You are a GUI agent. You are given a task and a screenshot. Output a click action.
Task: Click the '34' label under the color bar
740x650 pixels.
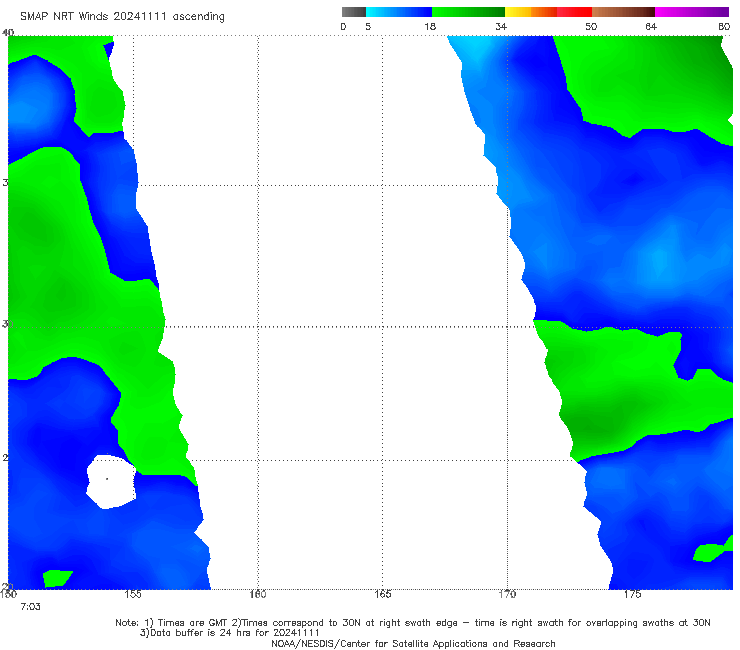501,26
